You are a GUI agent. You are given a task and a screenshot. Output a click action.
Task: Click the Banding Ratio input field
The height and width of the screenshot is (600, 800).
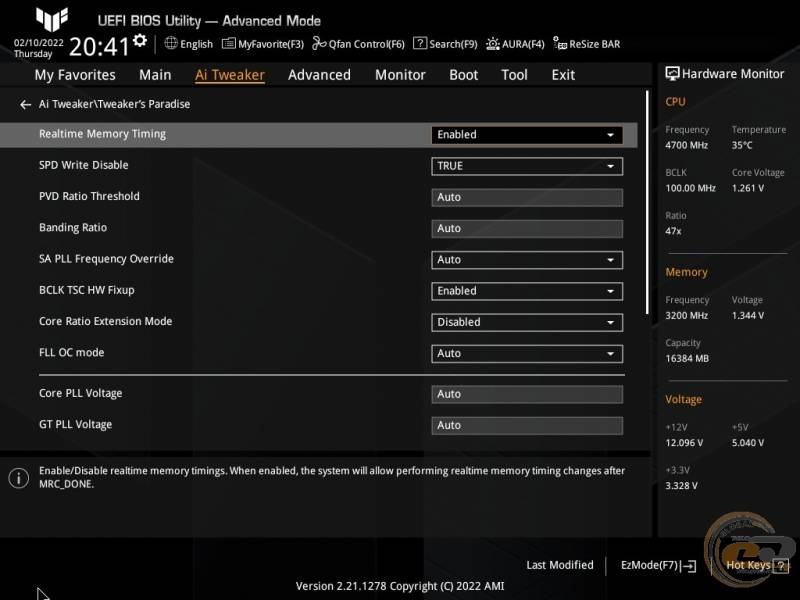[527, 229]
